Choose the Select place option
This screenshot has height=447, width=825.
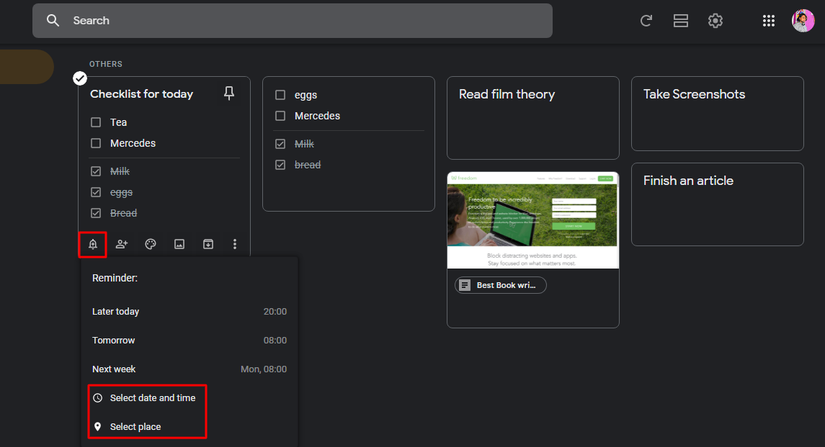189,426
